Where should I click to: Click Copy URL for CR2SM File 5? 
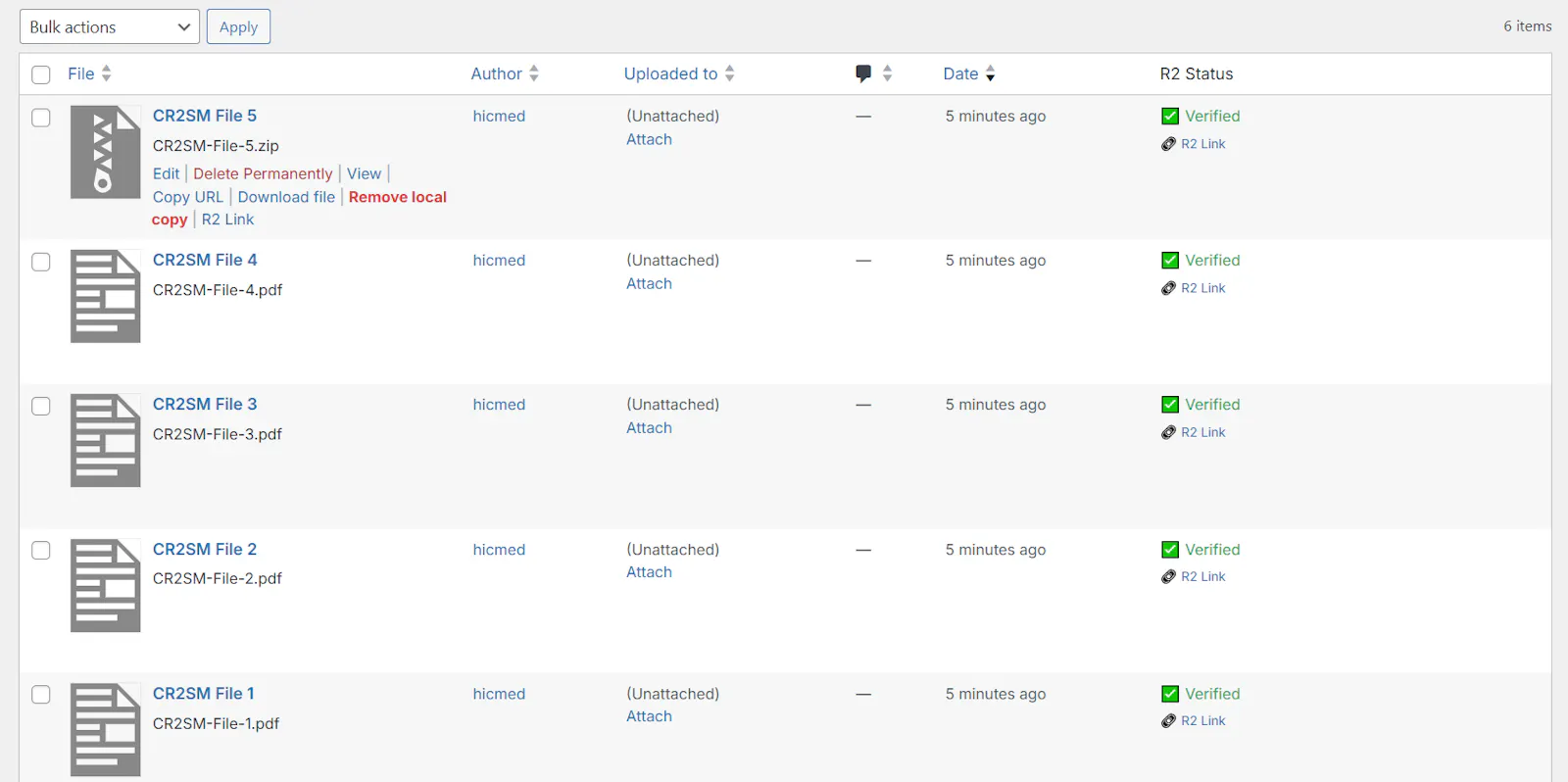(x=188, y=197)
